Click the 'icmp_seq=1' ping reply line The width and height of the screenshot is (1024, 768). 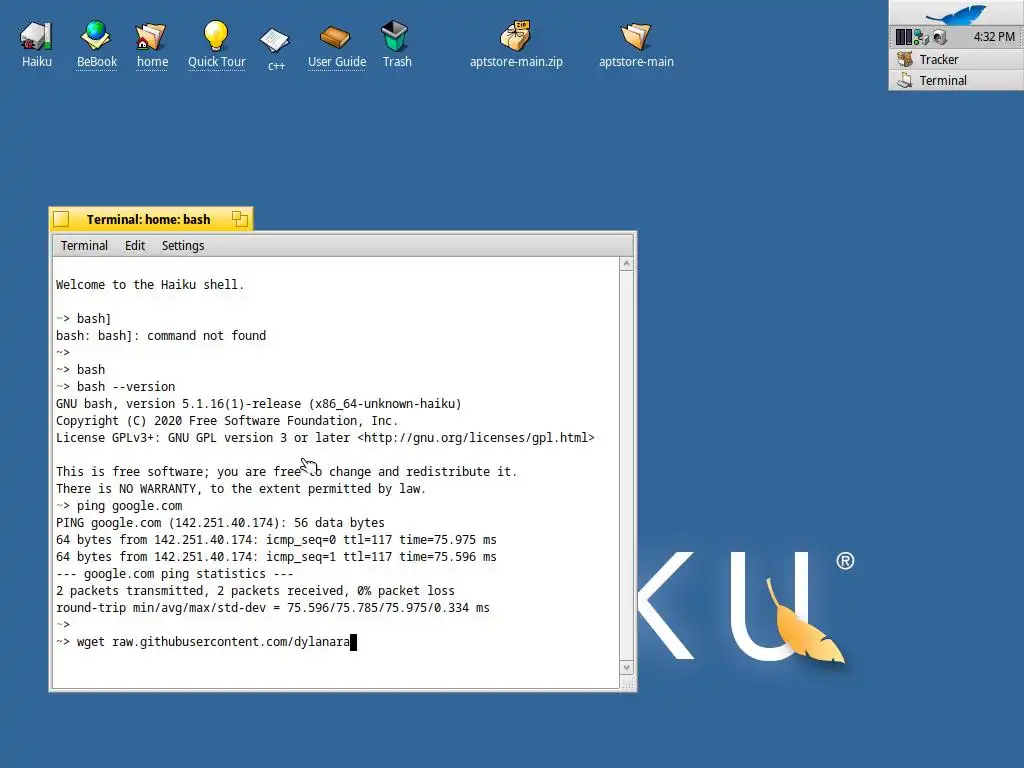[x=276, y=556]
